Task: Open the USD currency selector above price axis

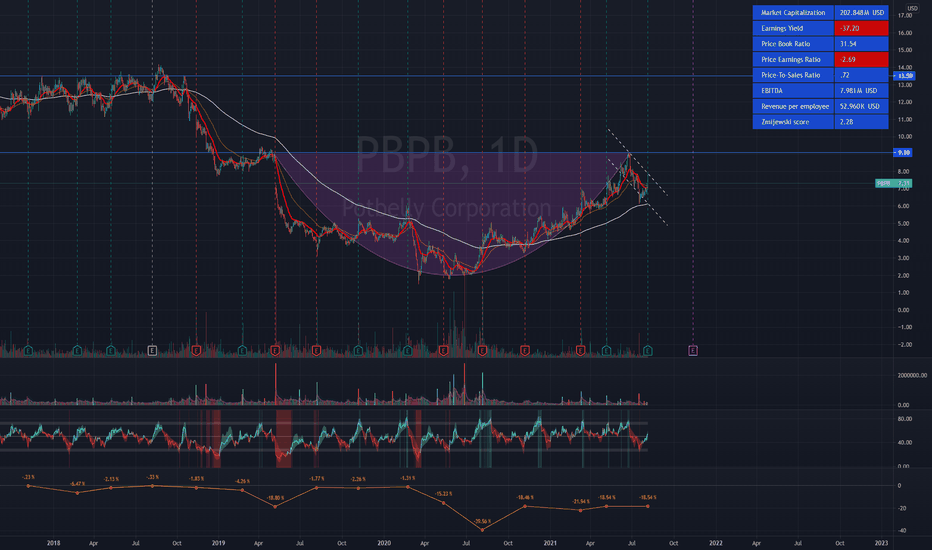Action: click(912, 8)
